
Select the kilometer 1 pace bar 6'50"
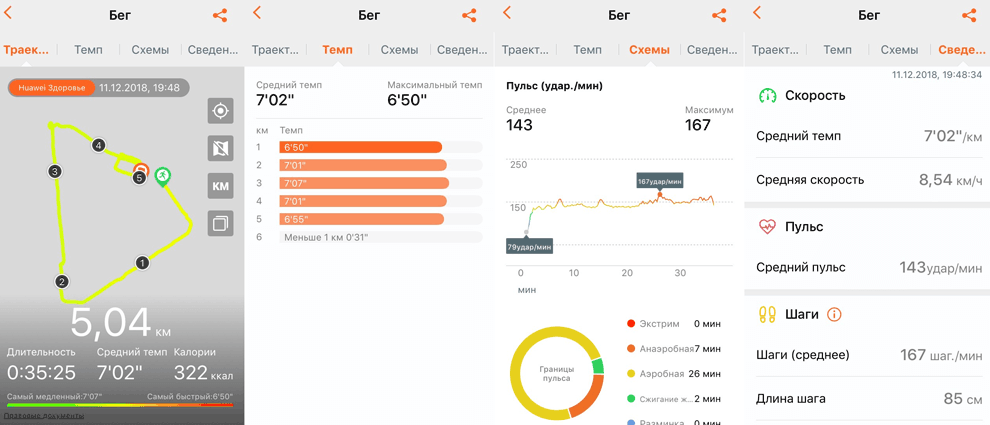tap(362, 147)
